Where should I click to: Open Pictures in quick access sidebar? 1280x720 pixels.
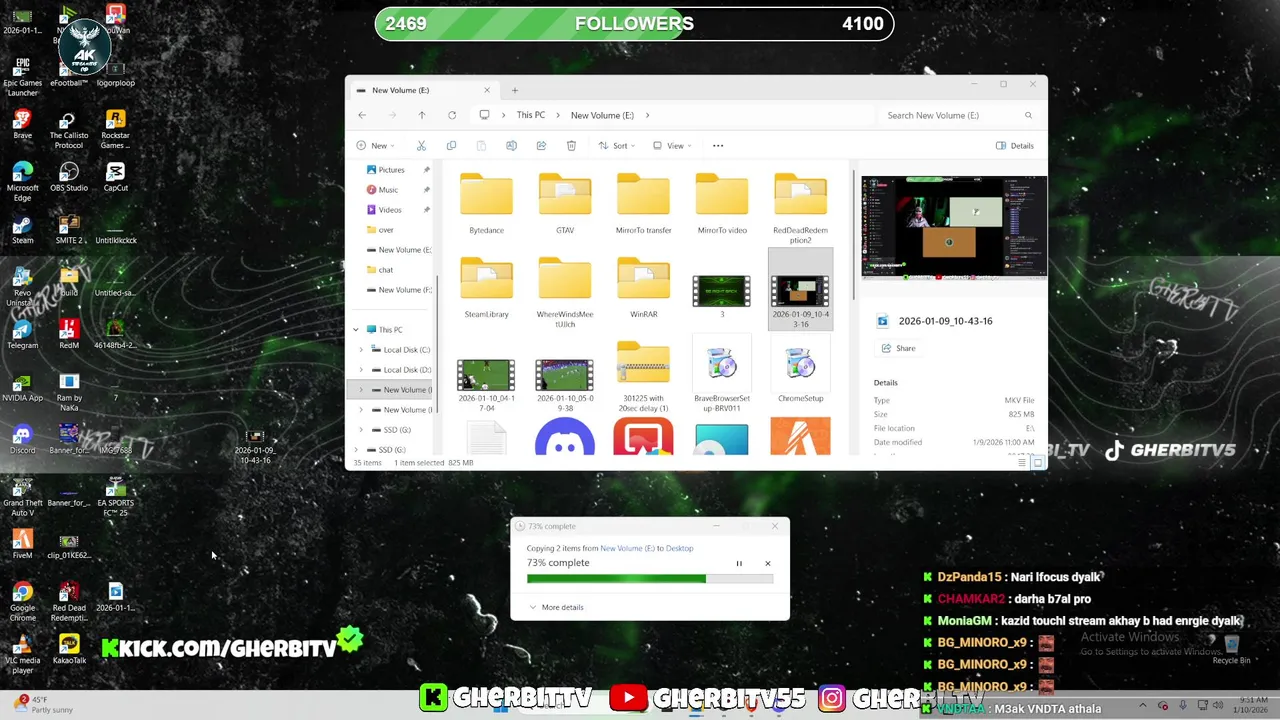coord(392,170)
